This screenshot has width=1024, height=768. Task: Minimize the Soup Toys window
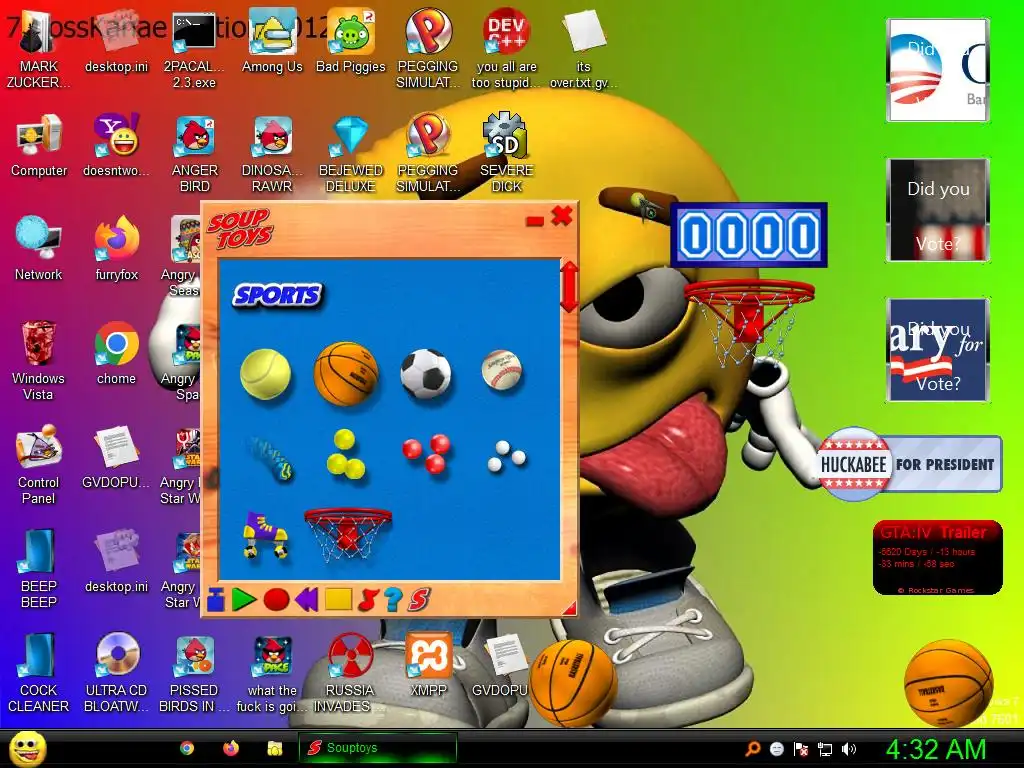(x=534, y=222)
